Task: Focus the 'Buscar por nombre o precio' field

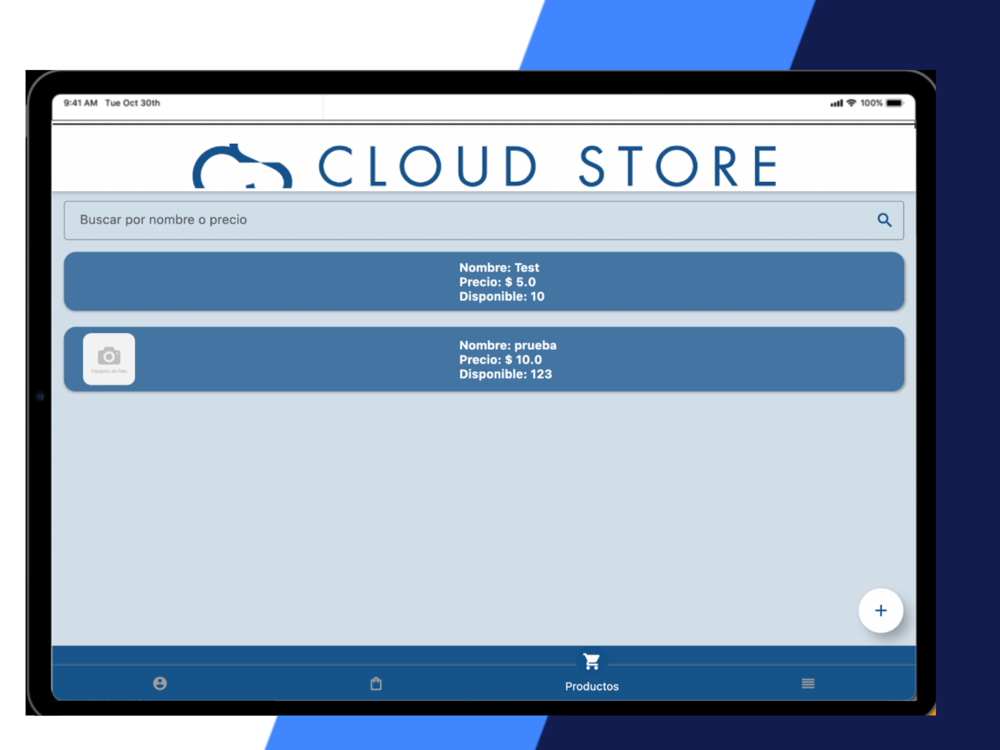Action: [483, 220]
